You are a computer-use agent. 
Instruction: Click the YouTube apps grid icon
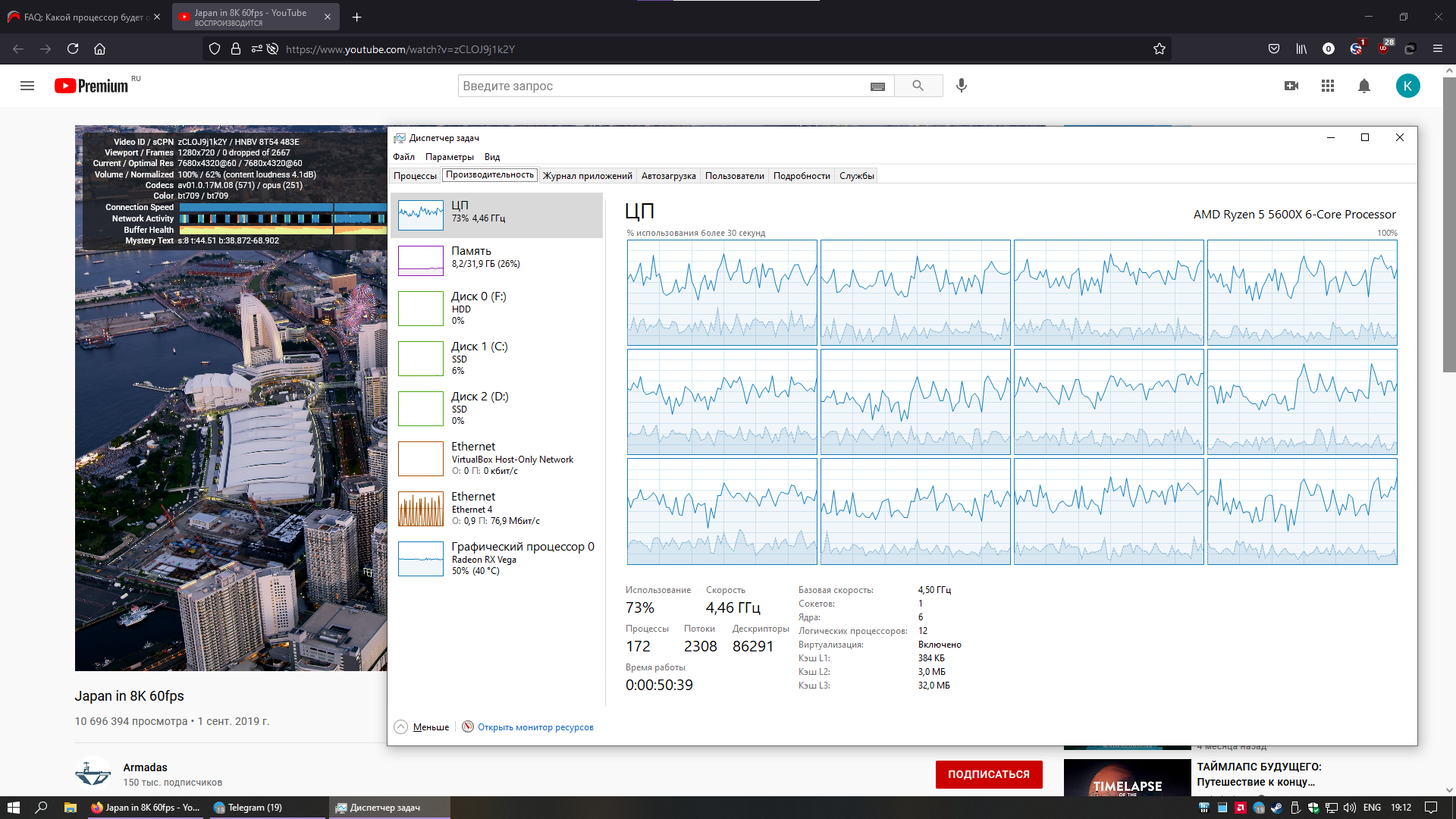coord(1327,86)
